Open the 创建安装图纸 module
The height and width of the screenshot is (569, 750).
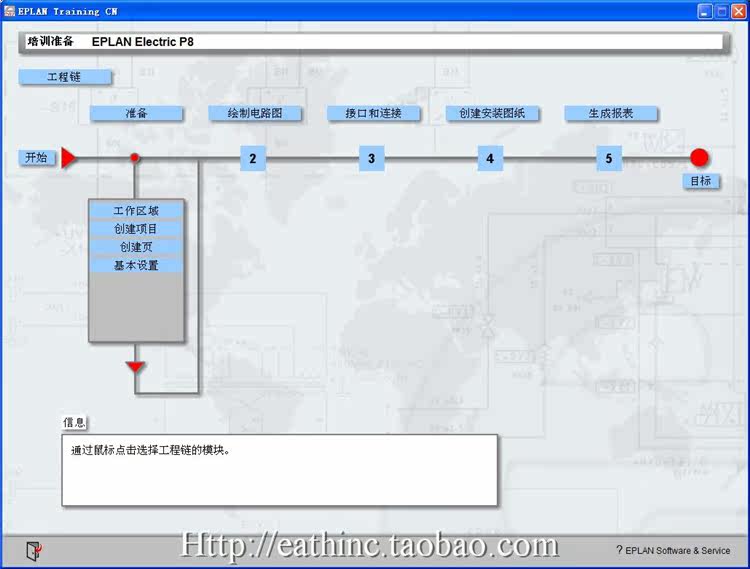point(492,113)
